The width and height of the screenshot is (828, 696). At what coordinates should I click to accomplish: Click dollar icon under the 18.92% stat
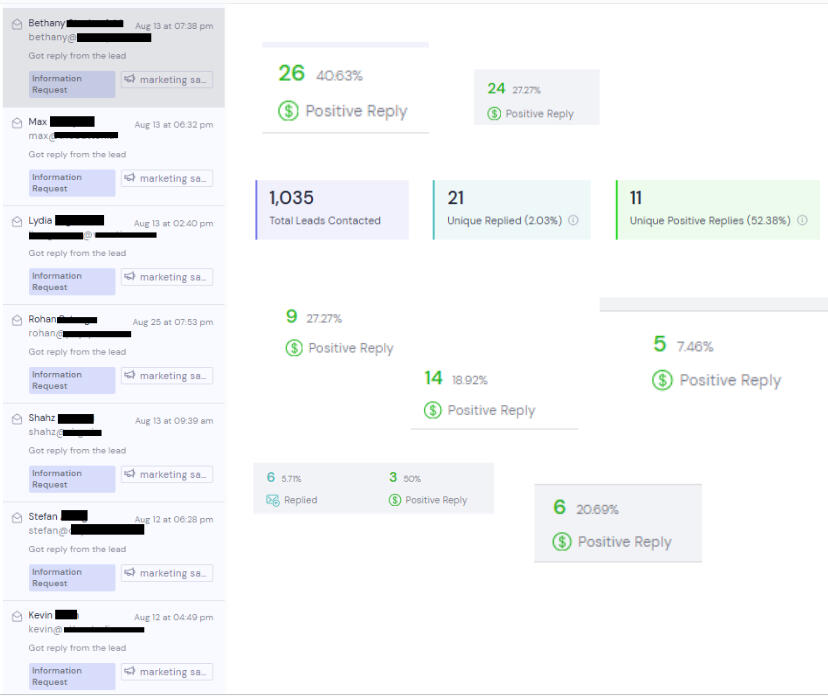point(433,410)
